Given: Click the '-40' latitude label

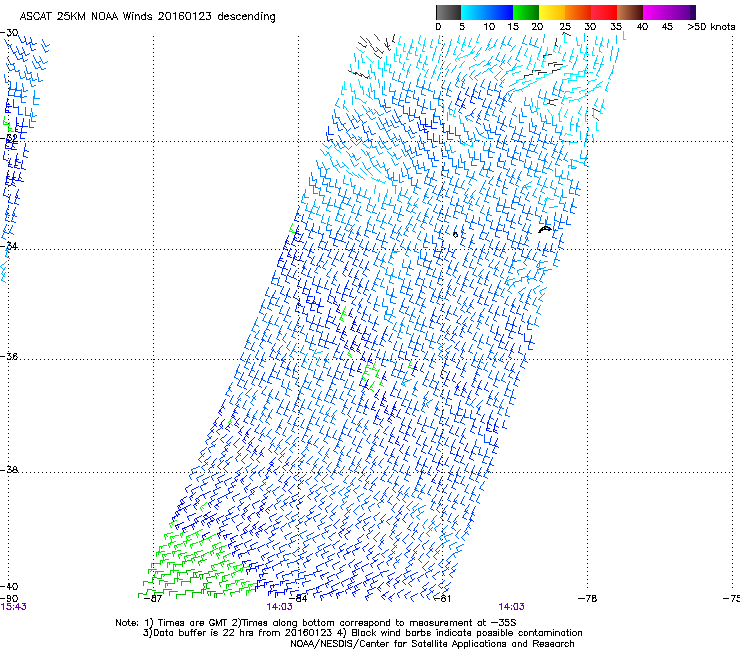Looking at the screenshot, I should [x=9, y=586].
